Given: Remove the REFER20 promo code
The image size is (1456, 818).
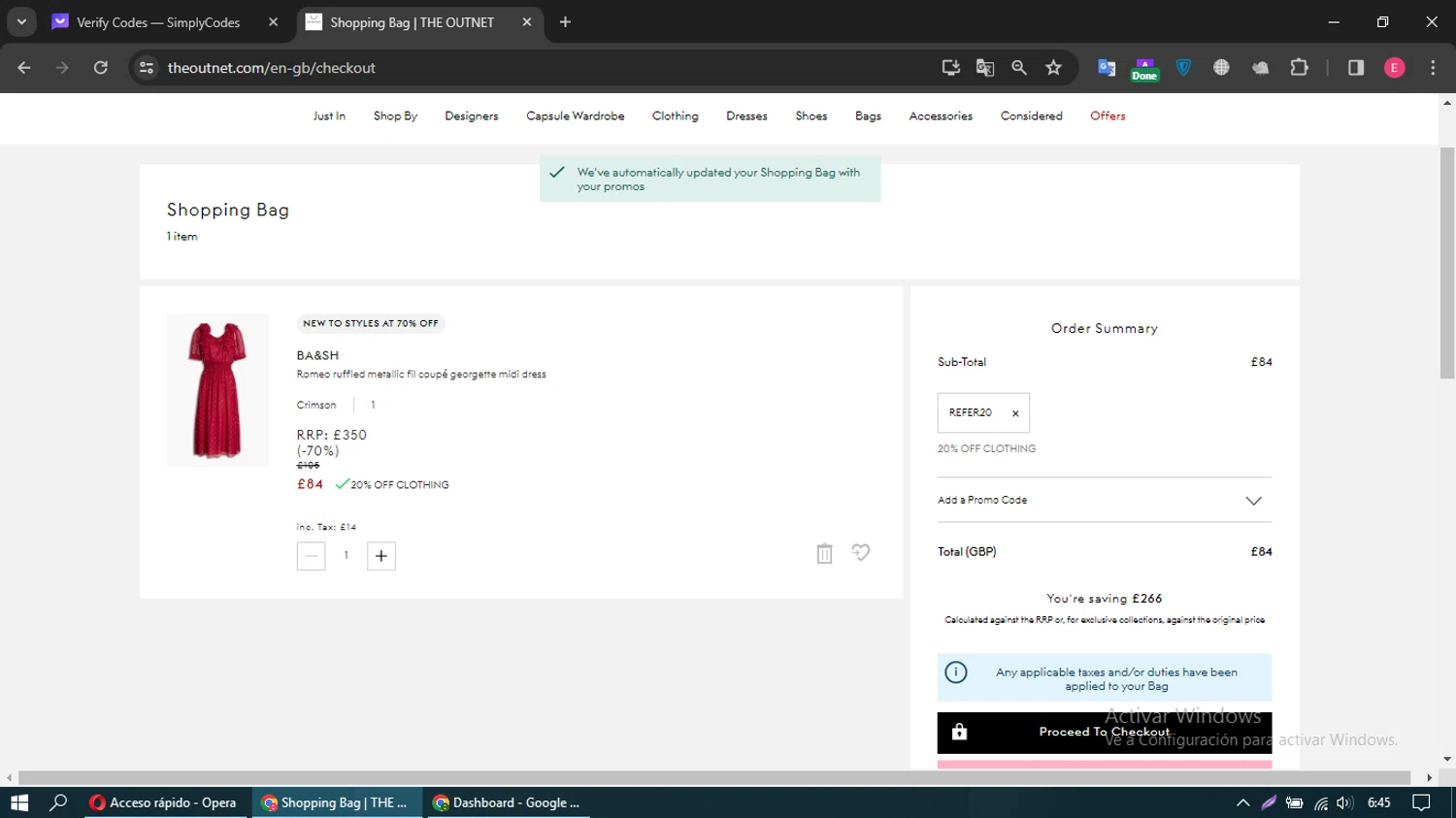Looking at the screenshot, I should tap(1015, 413).
